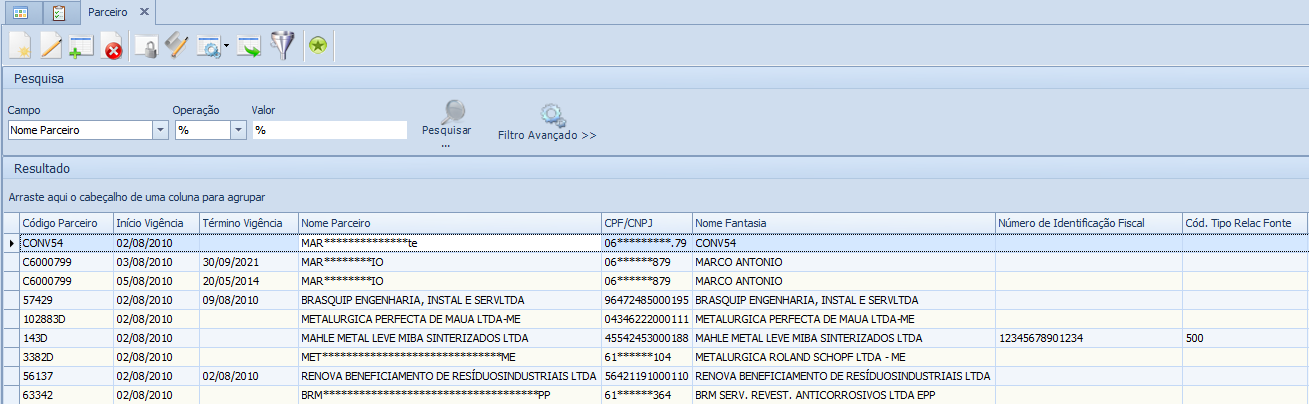The height and width of the screenshot is (404, 1309).
Task: Click the padlock lock icon
Action: [x=146, y=46]
